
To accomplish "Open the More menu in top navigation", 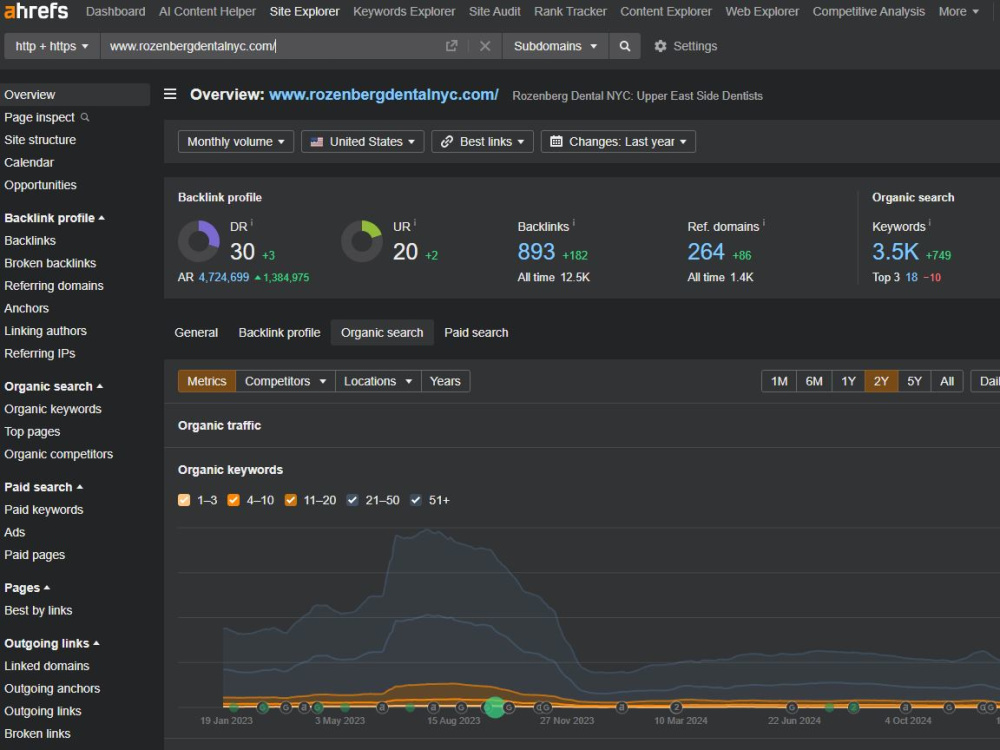I will point(959,11).
